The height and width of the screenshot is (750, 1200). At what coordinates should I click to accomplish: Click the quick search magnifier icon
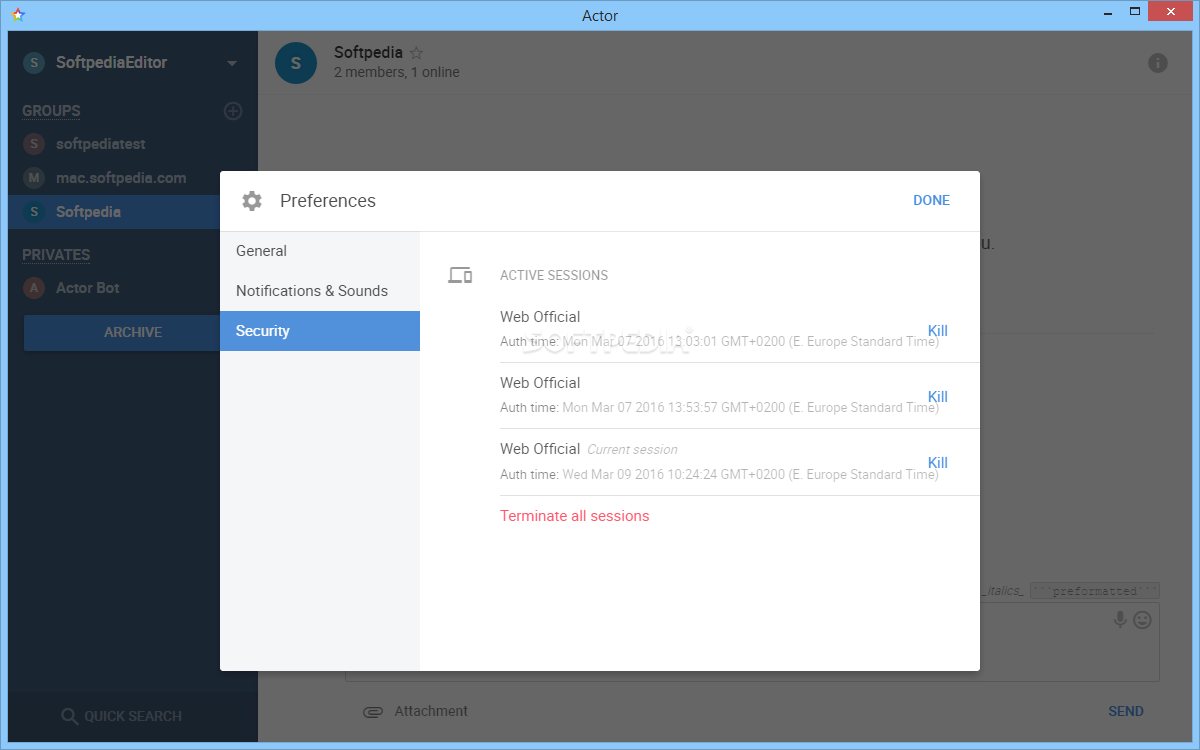point(69,716)
